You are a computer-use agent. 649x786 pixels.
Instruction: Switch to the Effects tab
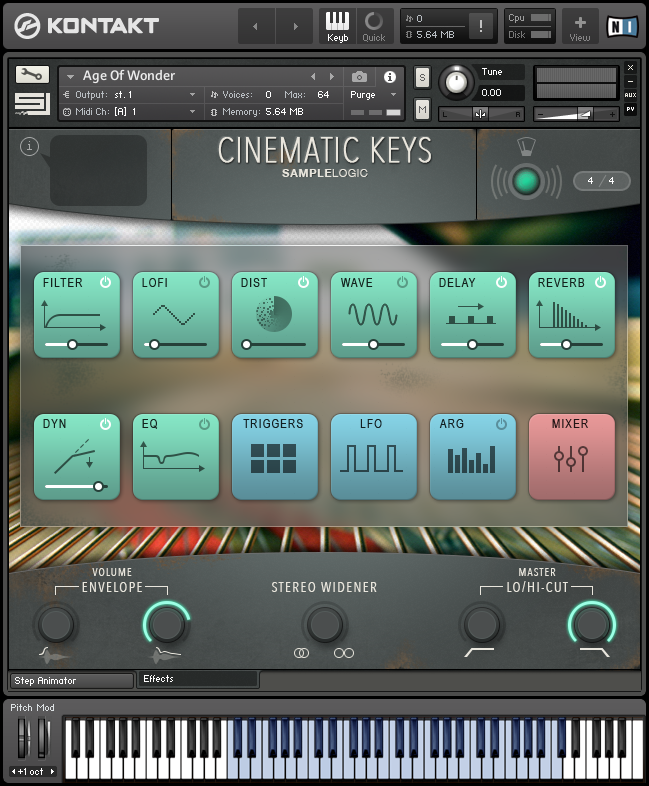(197, 679)
